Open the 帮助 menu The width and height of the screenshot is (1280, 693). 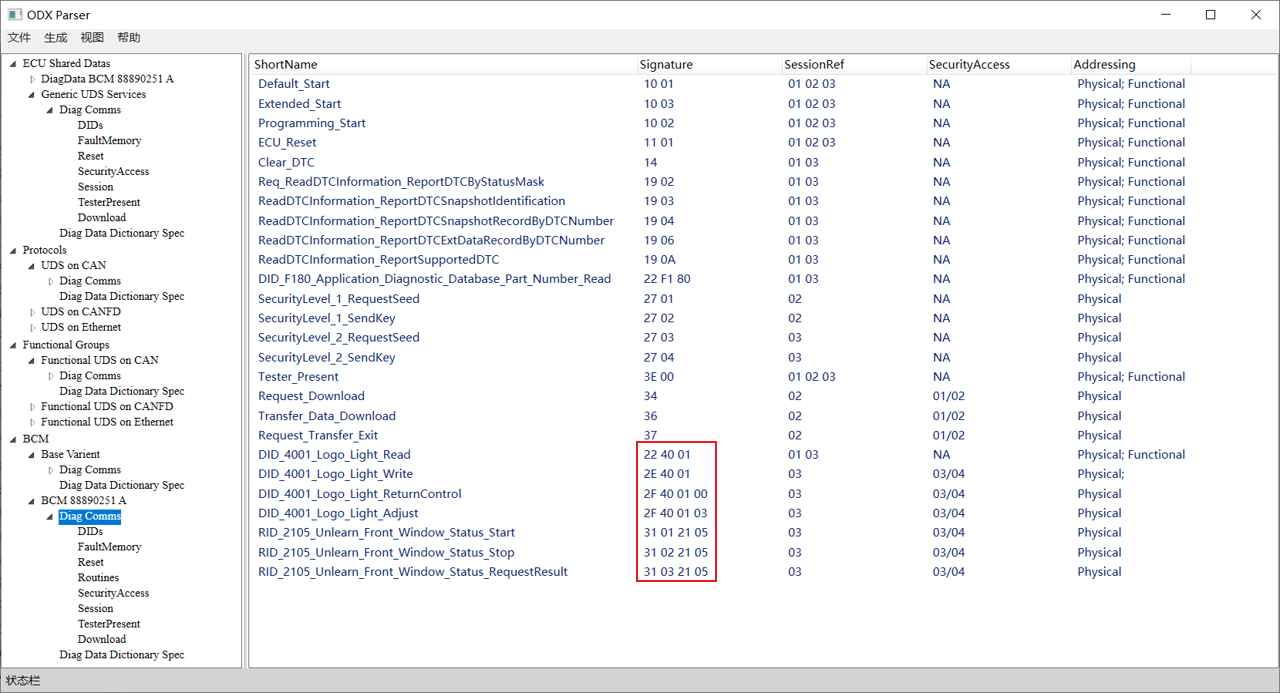point(129,38)
